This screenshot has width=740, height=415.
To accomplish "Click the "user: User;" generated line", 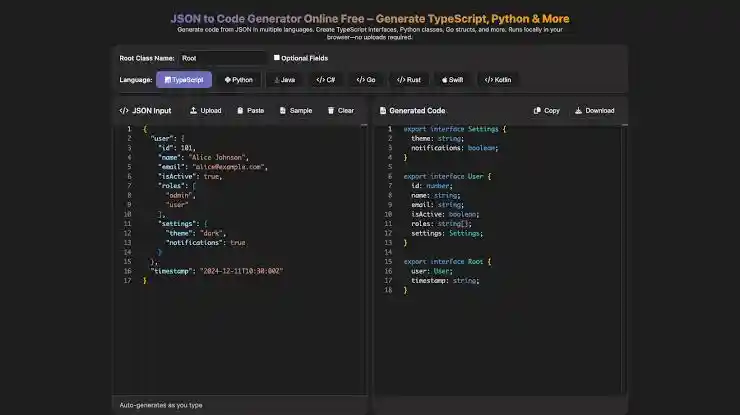I will coord(431,271).
